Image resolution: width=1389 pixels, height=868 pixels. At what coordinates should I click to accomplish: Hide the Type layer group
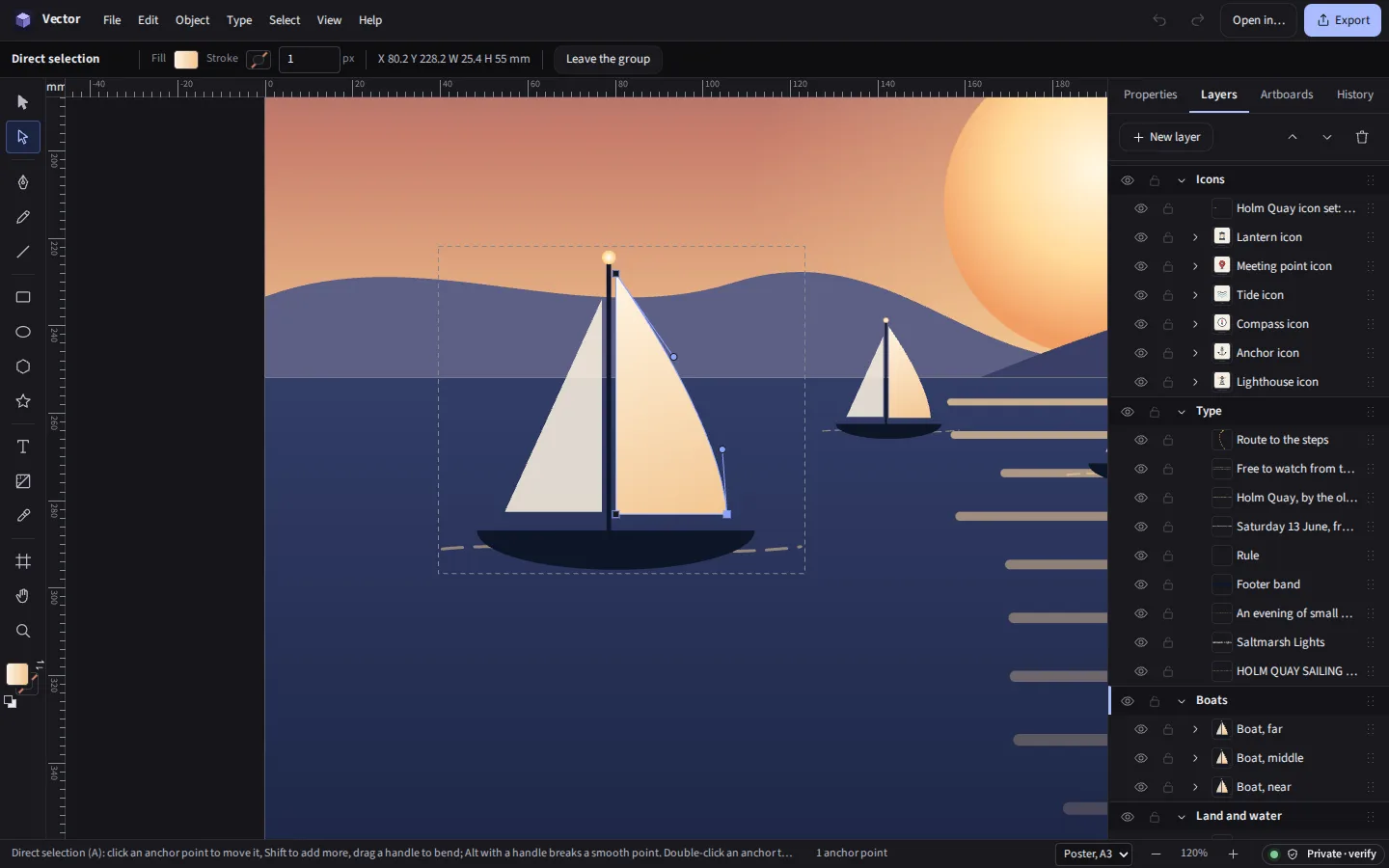click(x=1127, y=412)
